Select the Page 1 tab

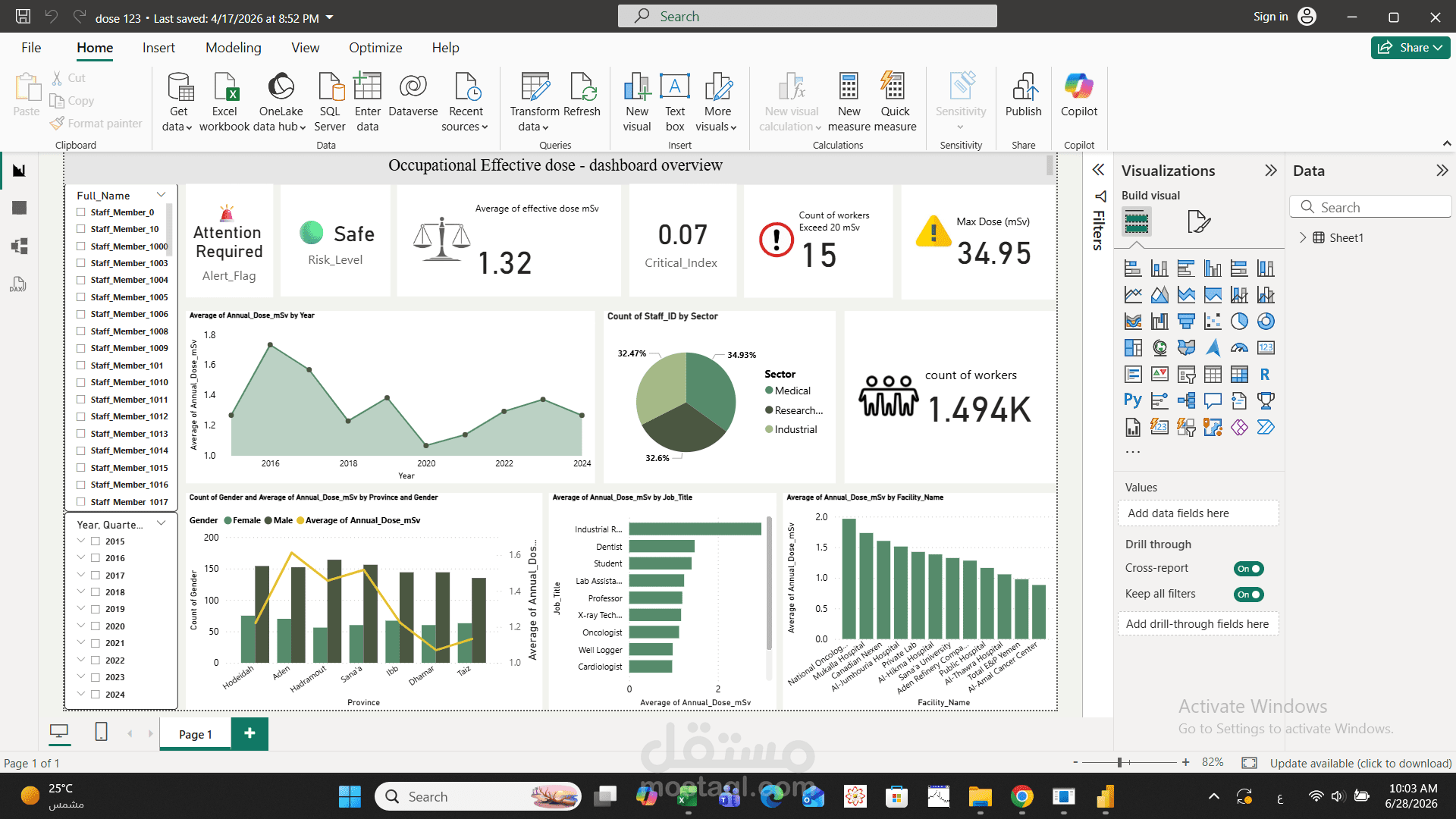point(195,734)
